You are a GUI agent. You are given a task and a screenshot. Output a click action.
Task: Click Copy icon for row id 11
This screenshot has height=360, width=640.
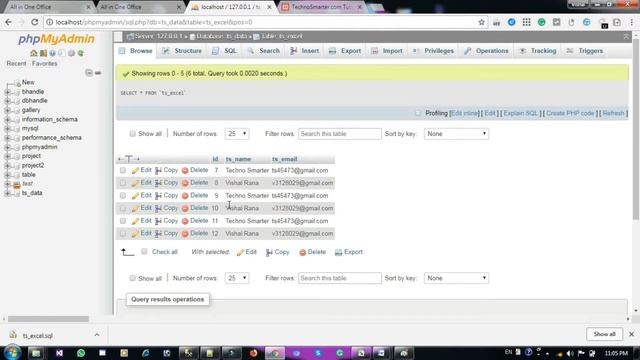tap(158, 221)
